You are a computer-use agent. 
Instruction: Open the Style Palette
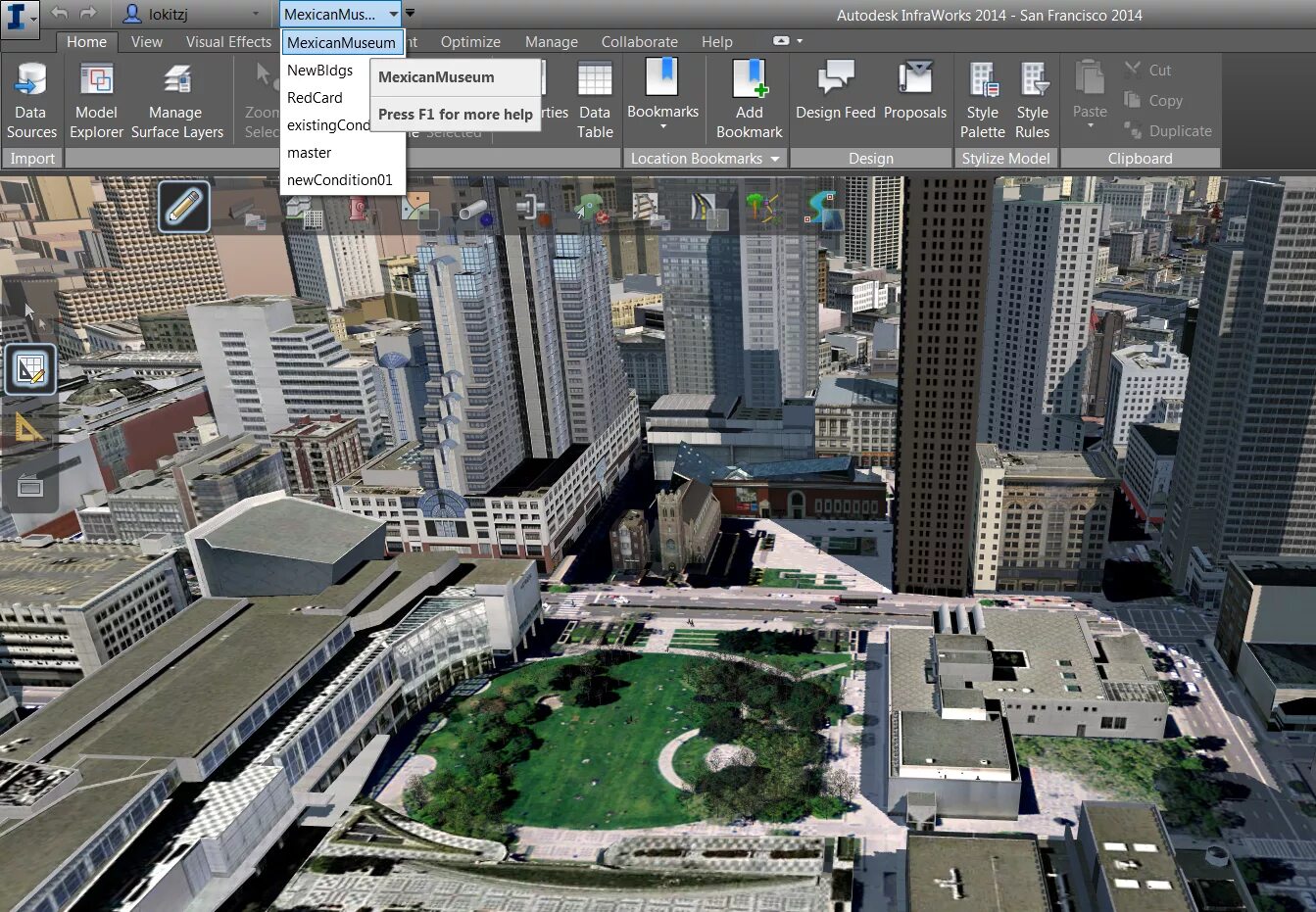point(983,98)
